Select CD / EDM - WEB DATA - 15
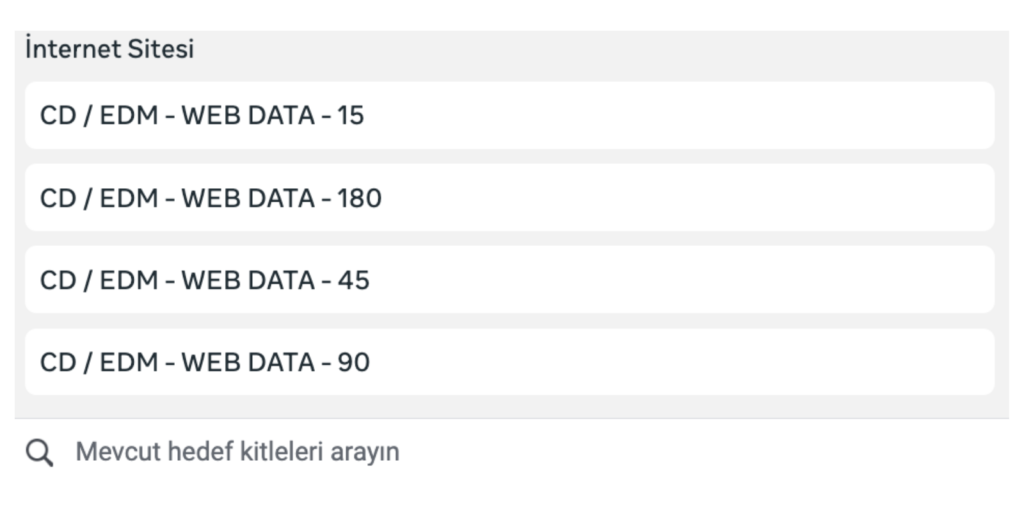1024x512 pixels. pos(509,115)
